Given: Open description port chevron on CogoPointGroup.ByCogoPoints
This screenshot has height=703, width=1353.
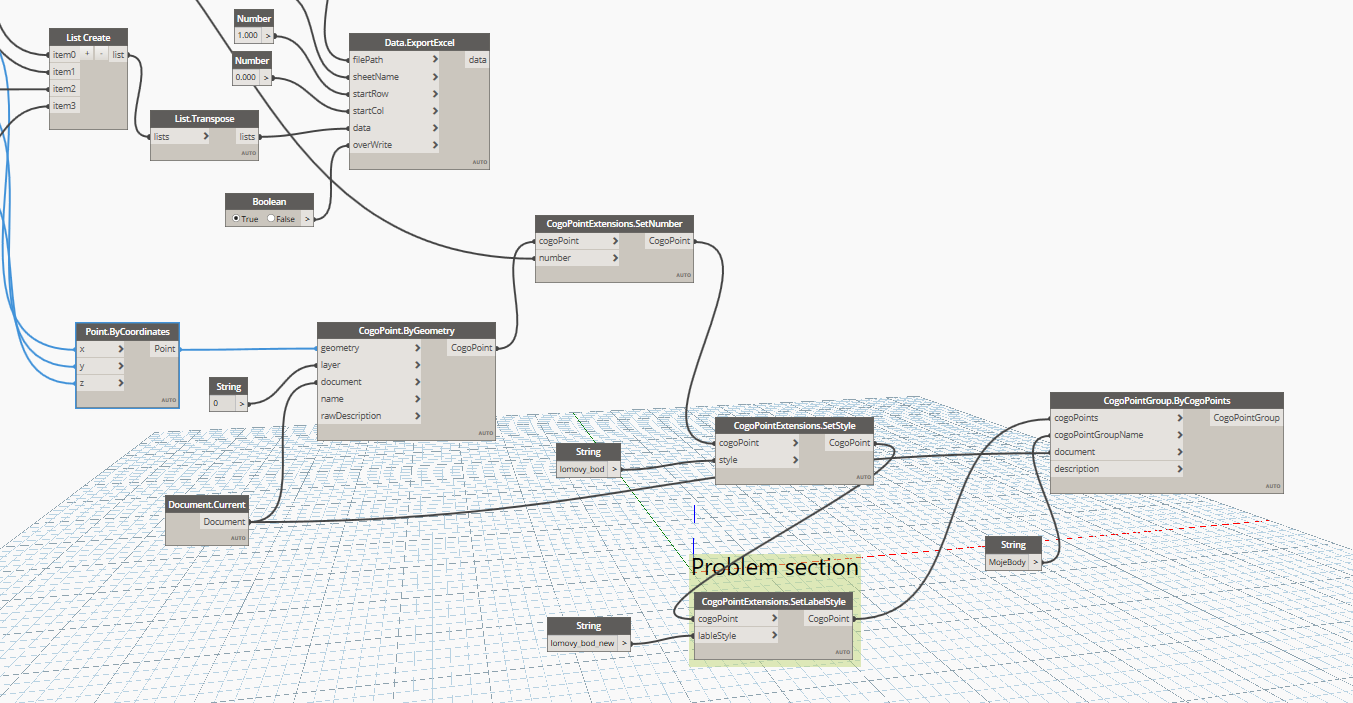Looking at the screenshot, I should (1180, 468).
